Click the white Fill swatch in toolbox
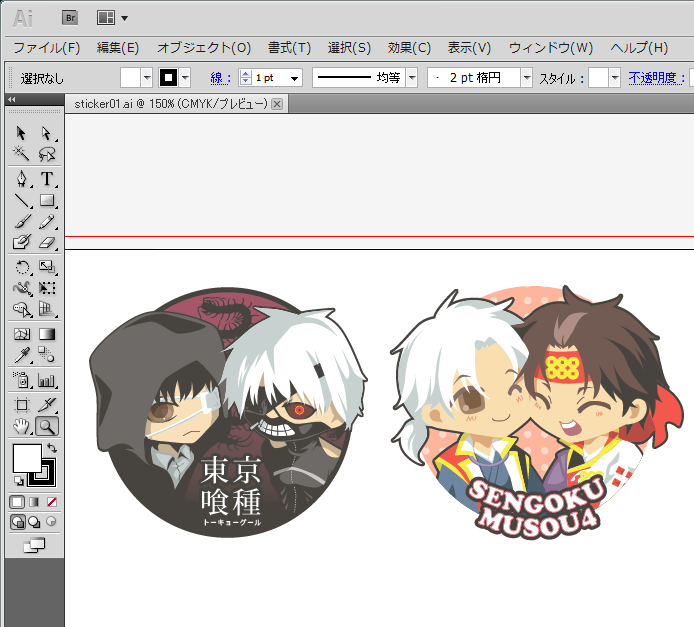Screen dimensions: 694x627 27,458
